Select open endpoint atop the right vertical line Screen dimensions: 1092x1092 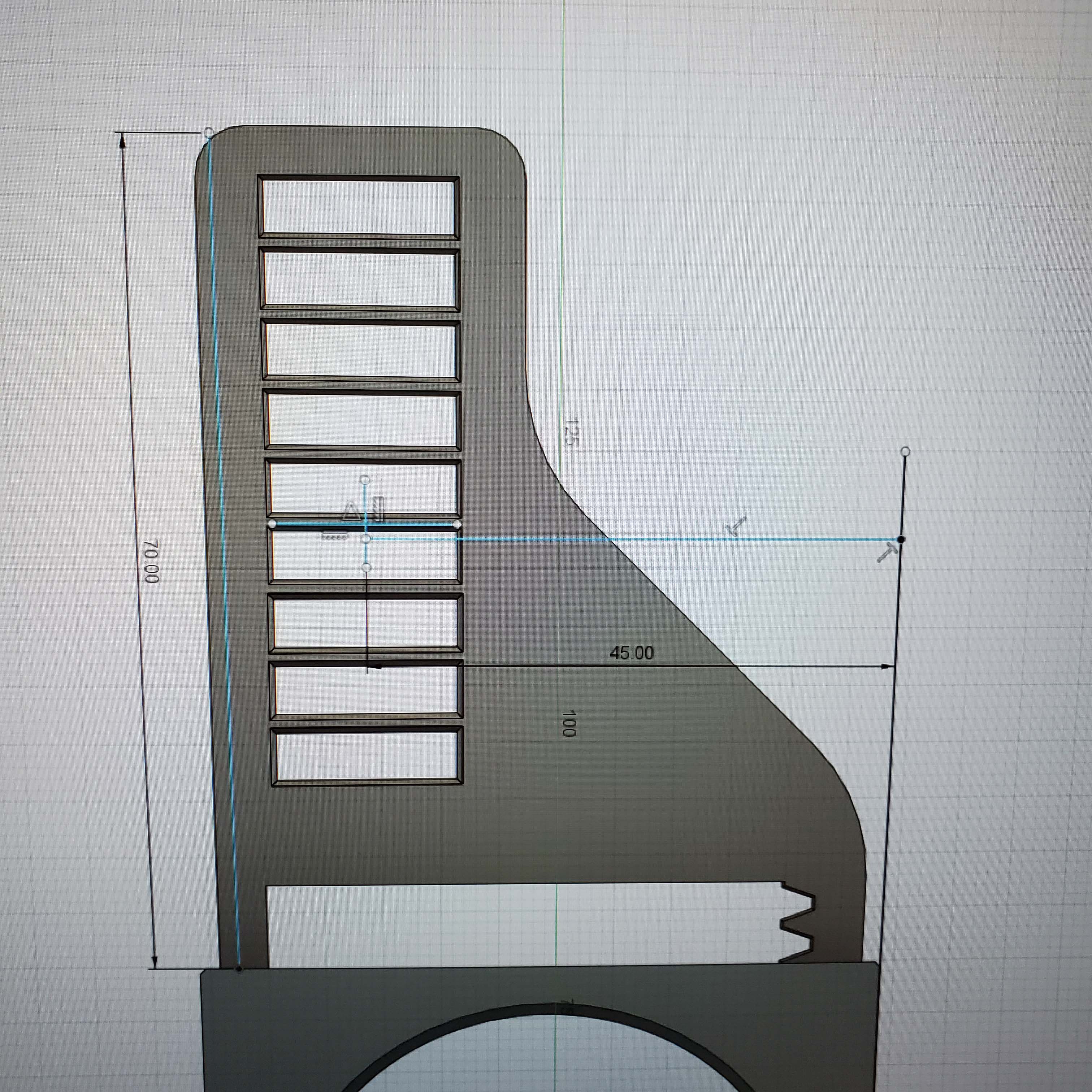pos(905,451)
